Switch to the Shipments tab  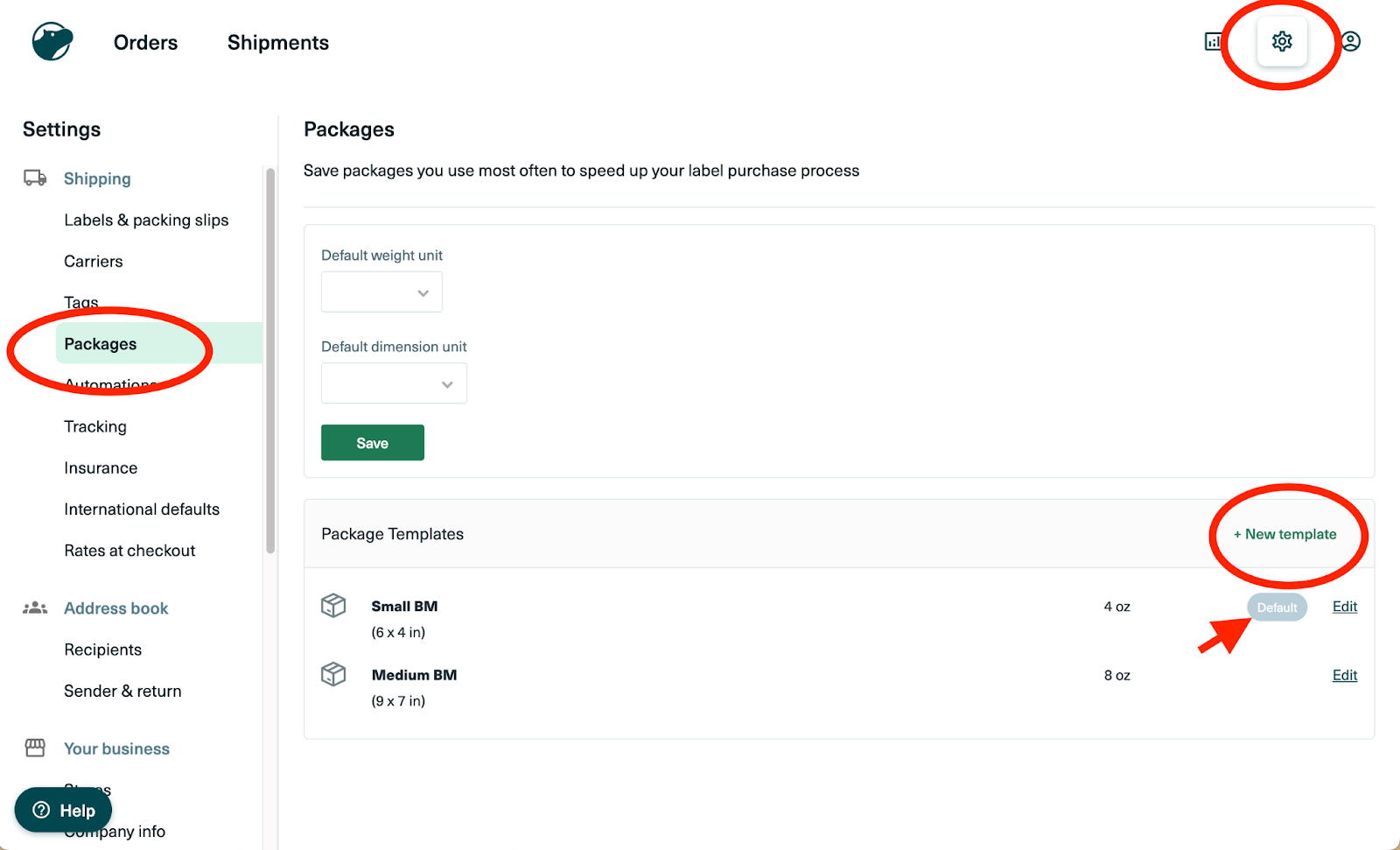point(278,43)
